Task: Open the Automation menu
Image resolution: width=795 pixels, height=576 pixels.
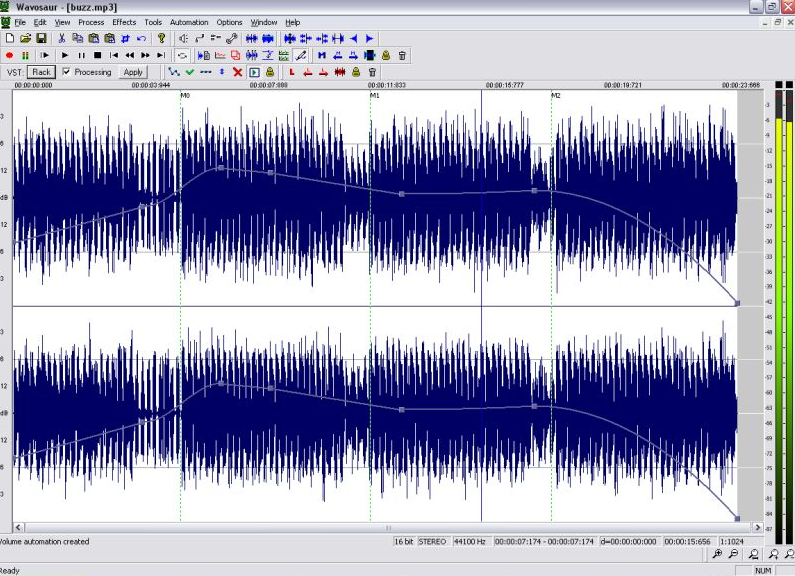Action: click(x=189, y=22)
